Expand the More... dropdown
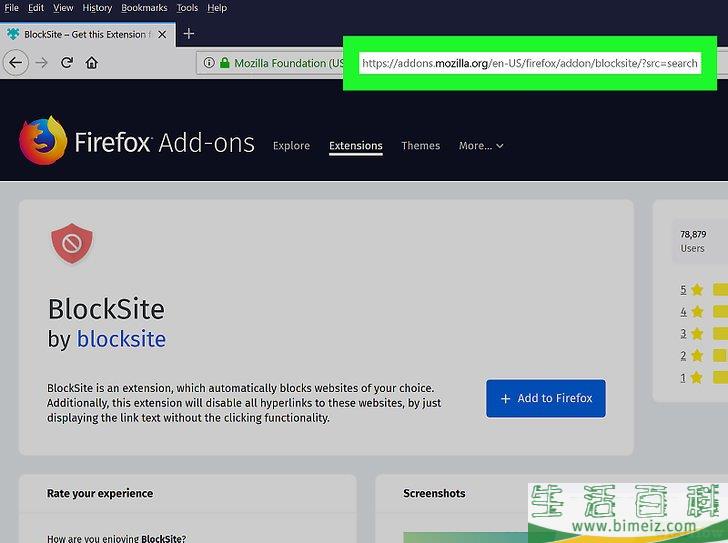728x543 pixels. click(481, 146)
